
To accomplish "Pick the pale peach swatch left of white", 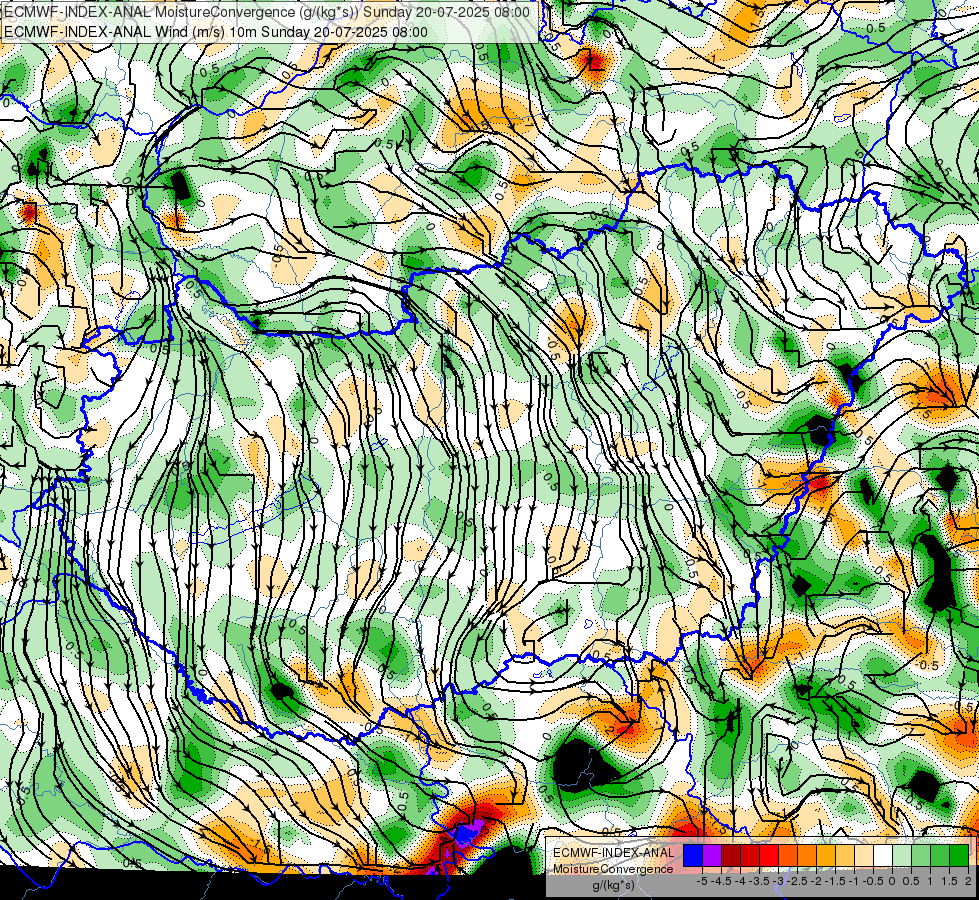I will tap(864, 856).
